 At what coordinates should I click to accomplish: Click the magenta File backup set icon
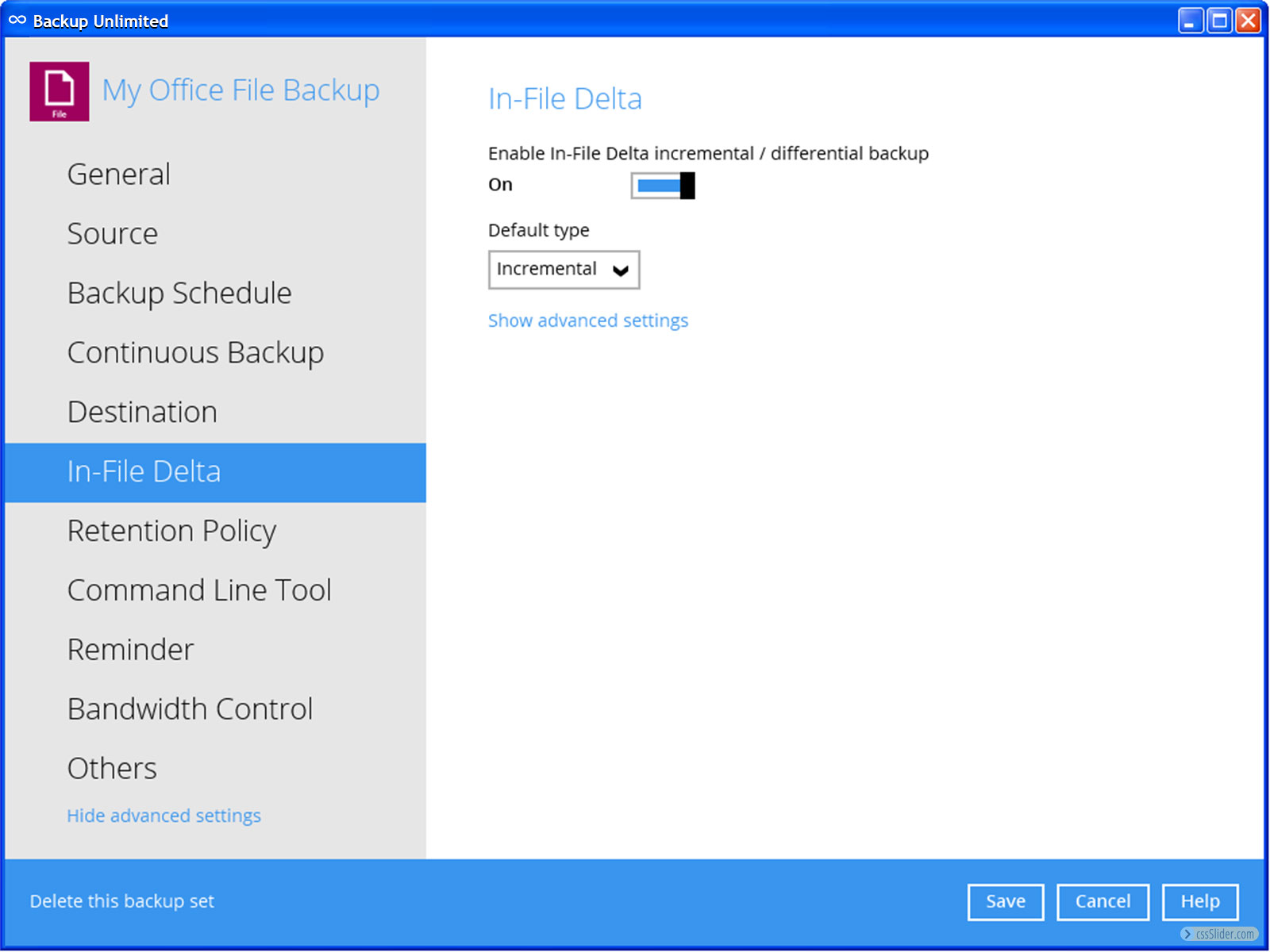[59, 91]
